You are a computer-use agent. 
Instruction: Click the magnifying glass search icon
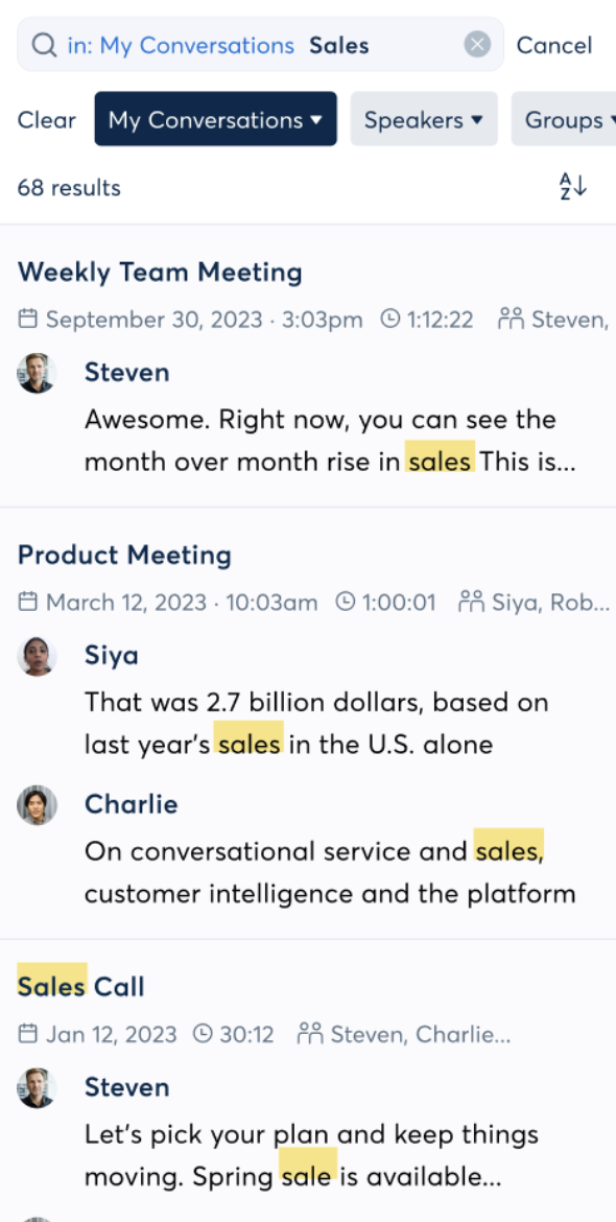[44, 45]
